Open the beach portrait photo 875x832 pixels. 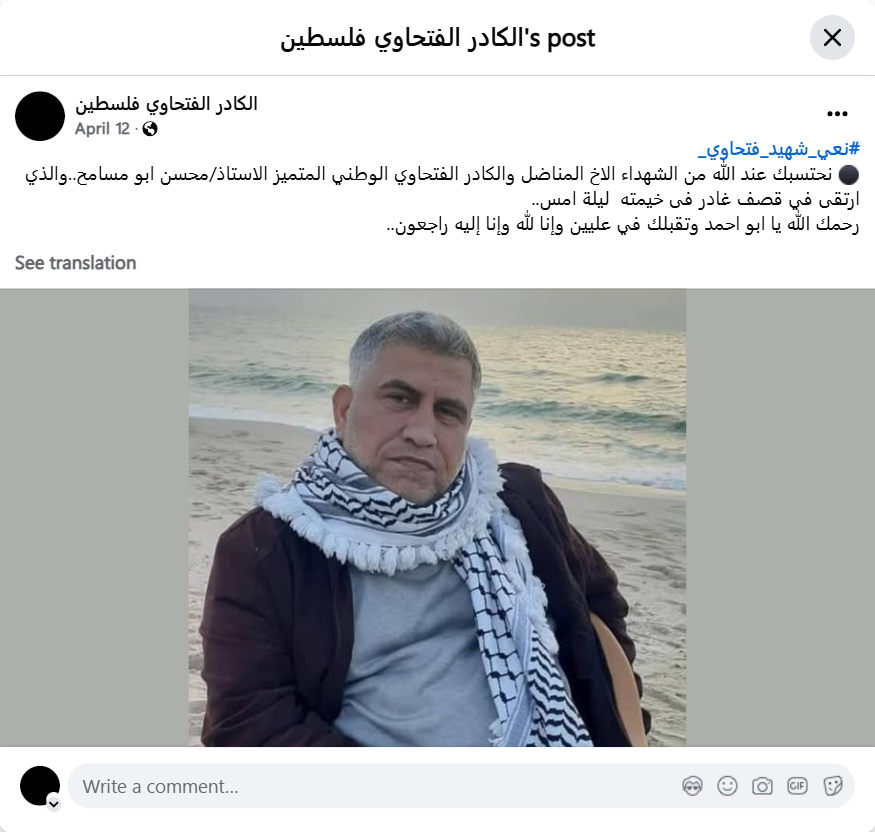437,517
